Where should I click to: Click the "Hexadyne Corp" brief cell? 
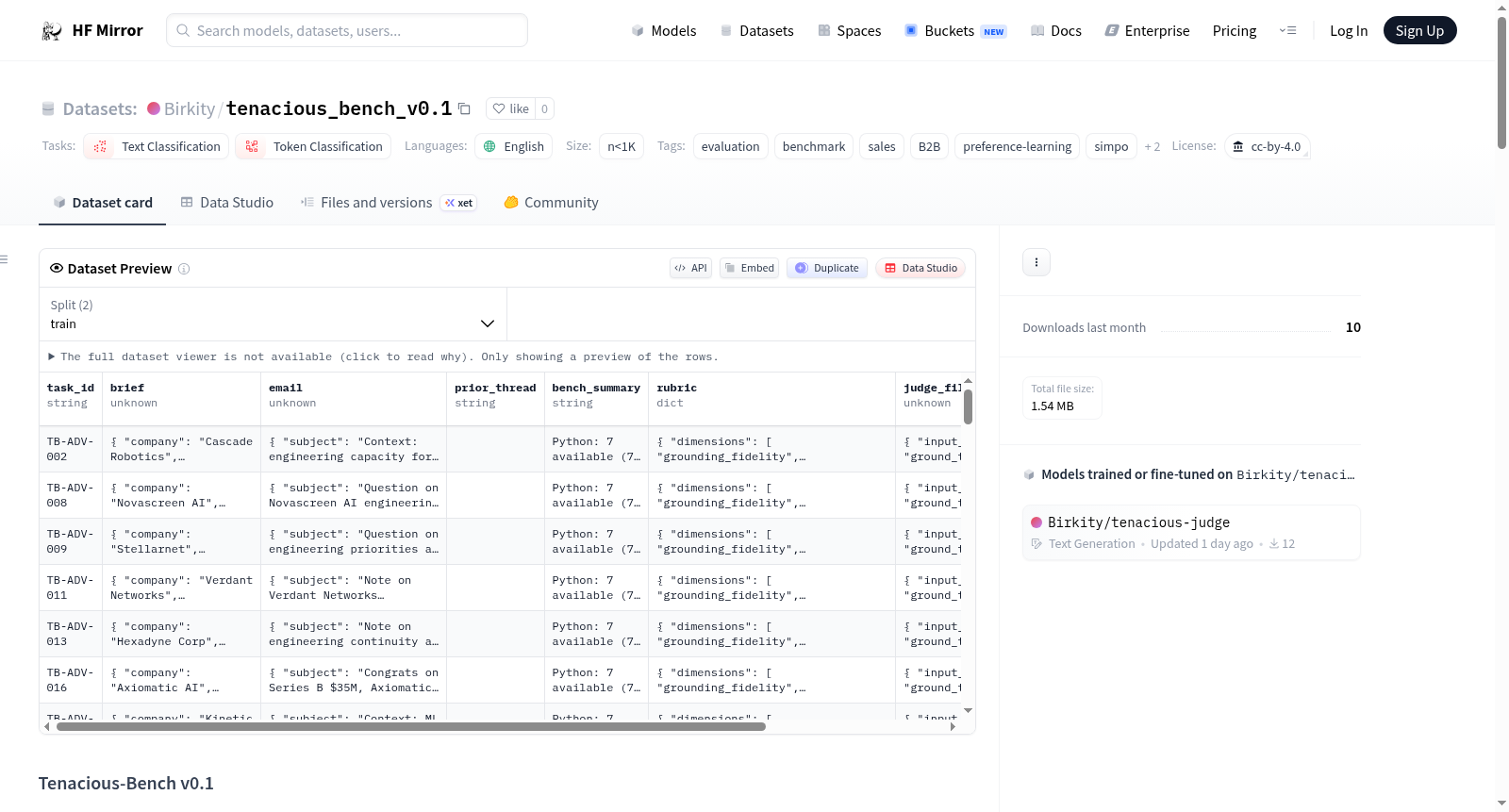click(182, 634)
